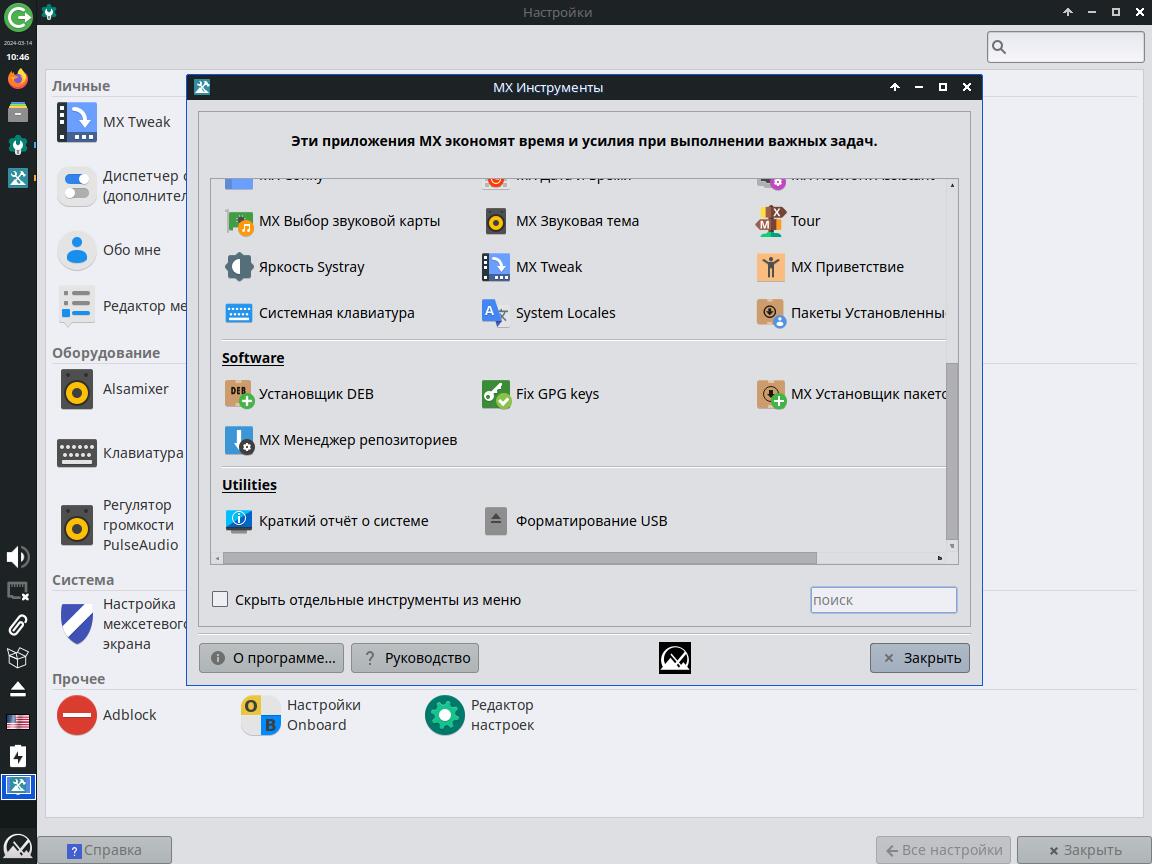Image resolution: width=1152 pixels, height=864 pixels.
Task: Launch MX Установщик пакетов
Action: click(x=850, y=394)
